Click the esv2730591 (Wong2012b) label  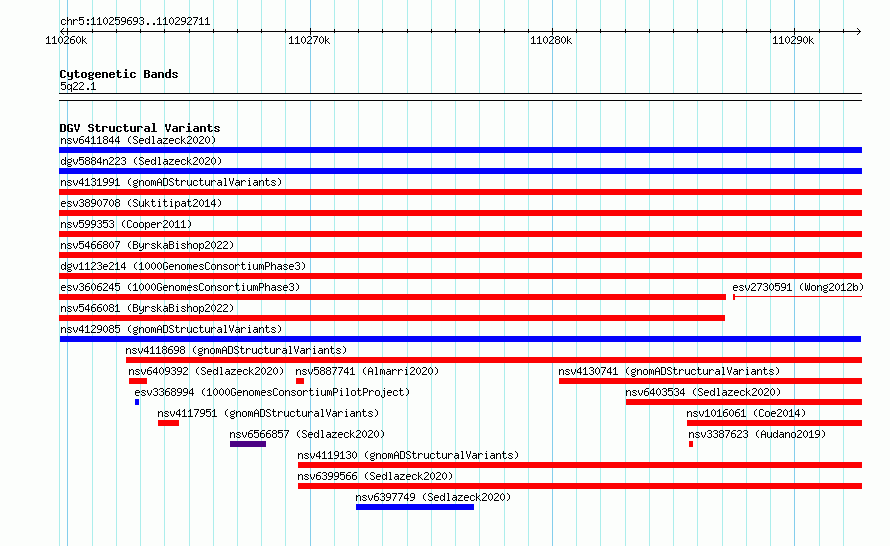click(797, 287)
